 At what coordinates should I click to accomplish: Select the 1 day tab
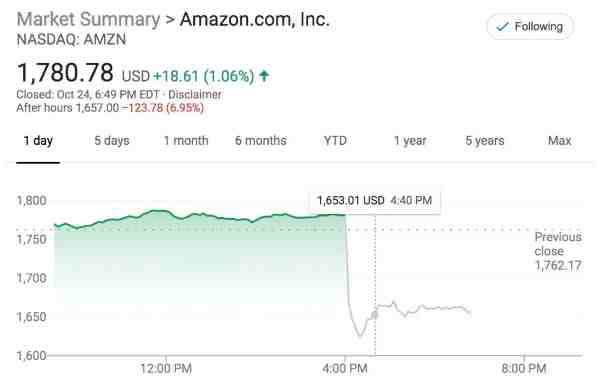38,141
